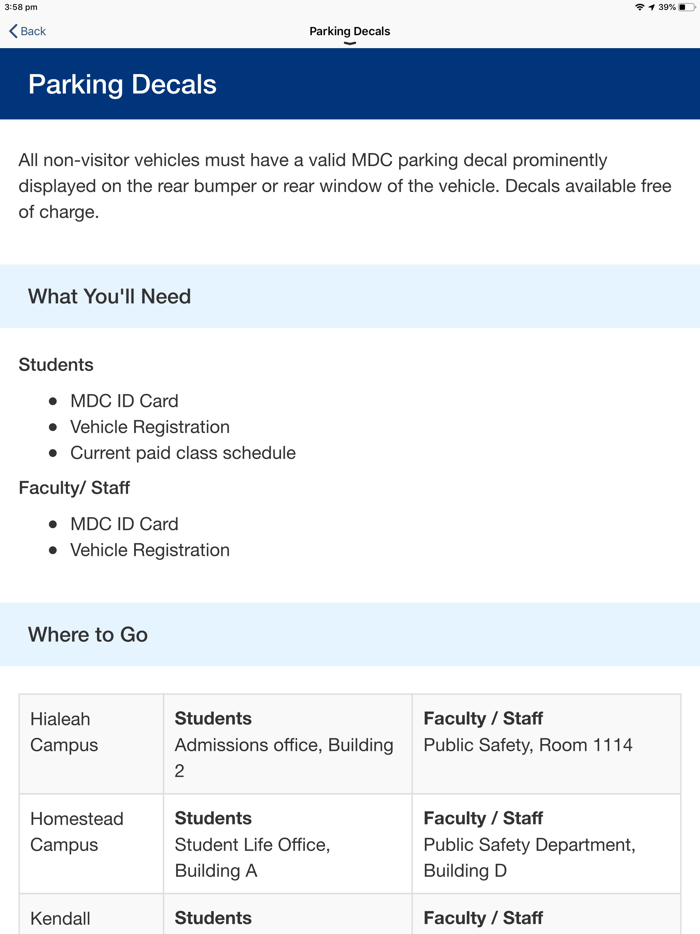Tap the Parking Decals page header banner
This screenshot has width=700, height=934.
tap(121, 84)
